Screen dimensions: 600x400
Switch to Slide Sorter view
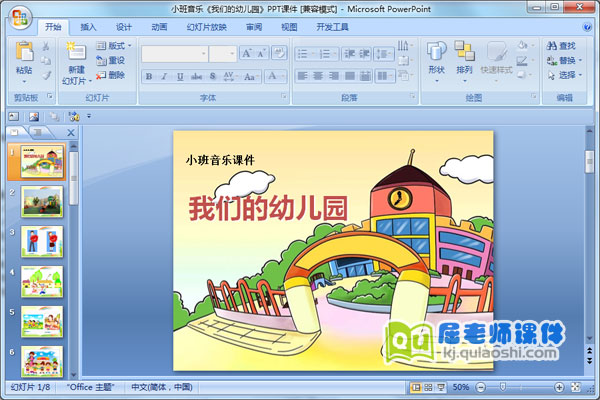click(x=428, y=387)
